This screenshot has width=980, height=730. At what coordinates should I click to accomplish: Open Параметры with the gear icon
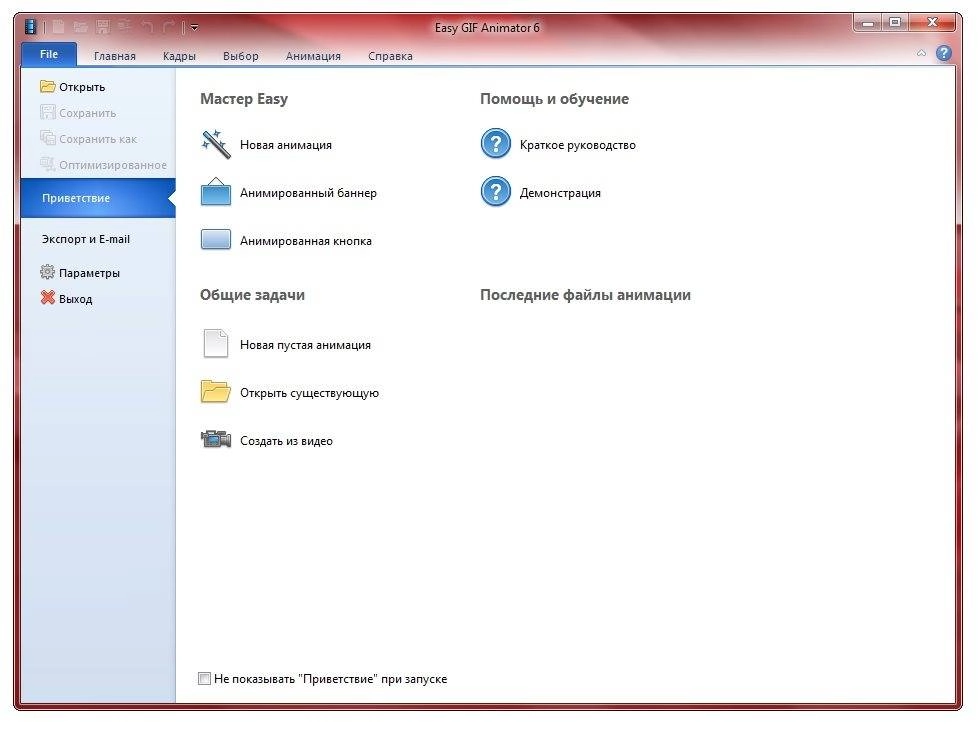coord(79,272)
